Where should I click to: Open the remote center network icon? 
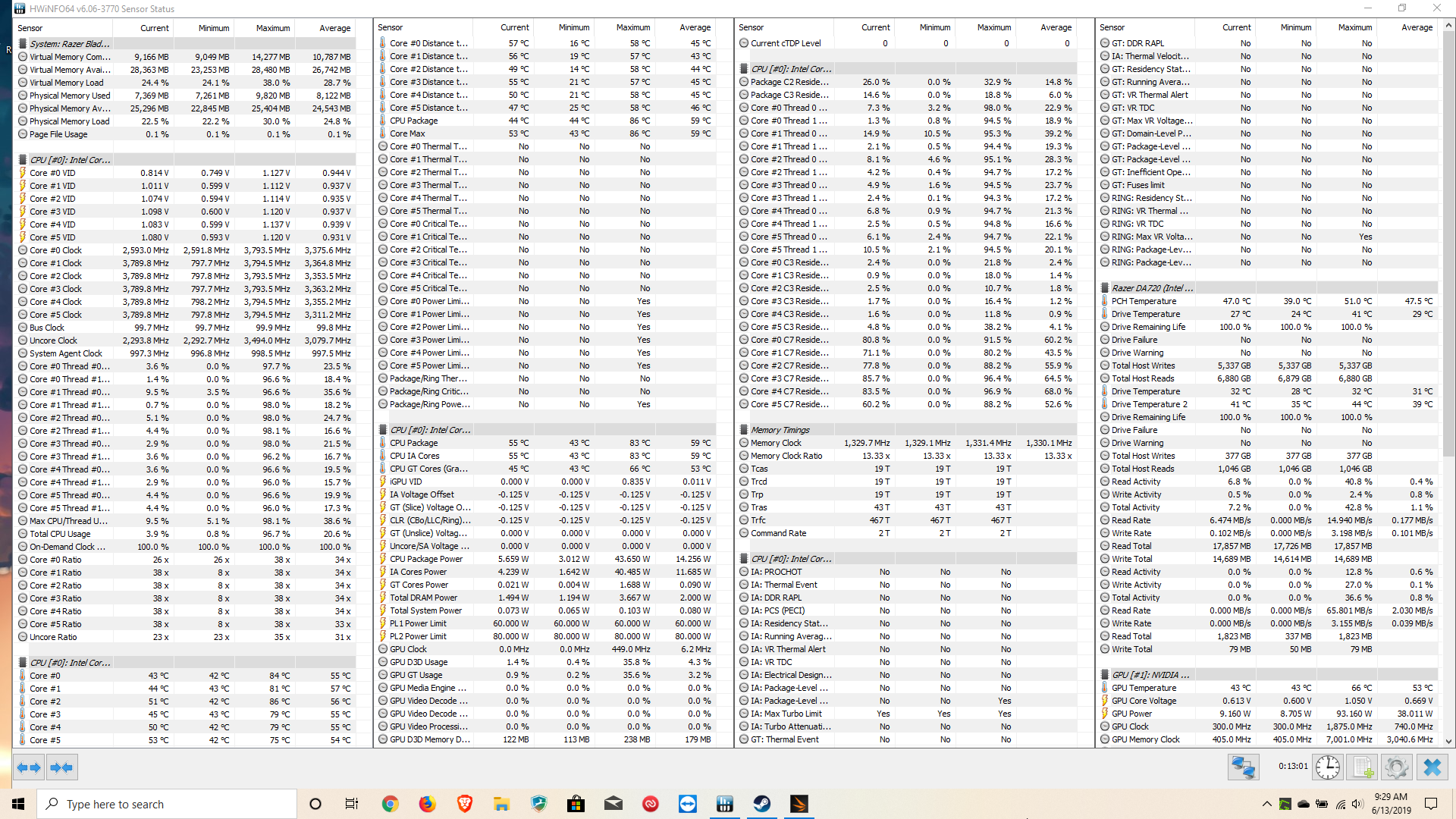(x=1243, y=767)
